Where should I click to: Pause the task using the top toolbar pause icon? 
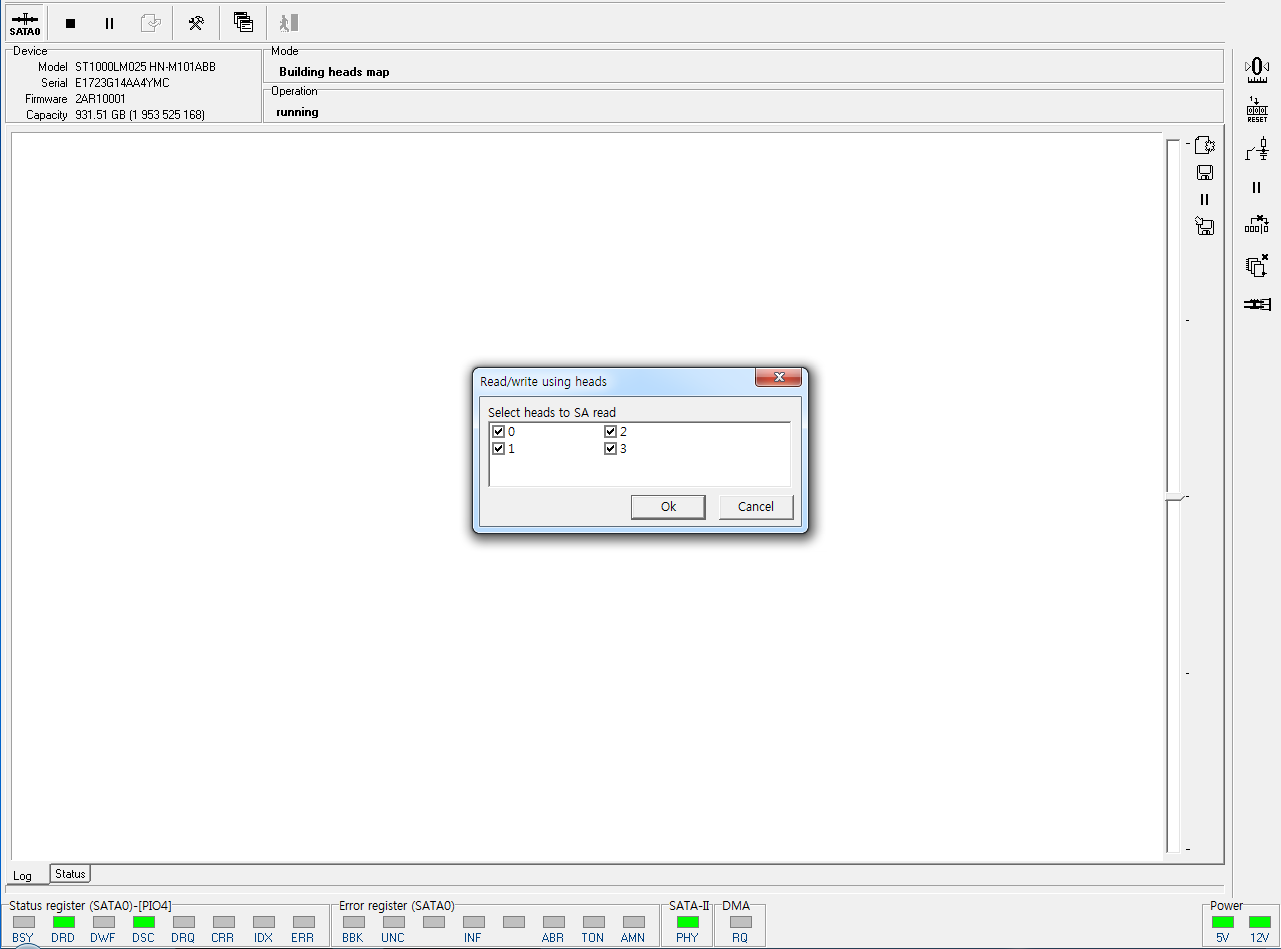pyautogui.click(x=110, y=23)
